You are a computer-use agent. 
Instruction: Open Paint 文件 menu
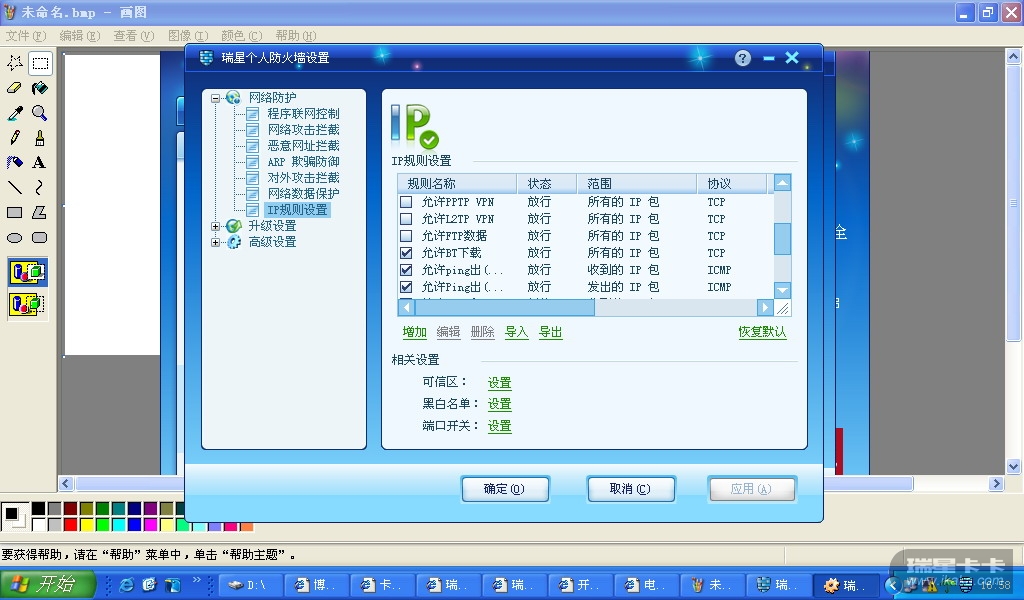(x=26, y=35)
